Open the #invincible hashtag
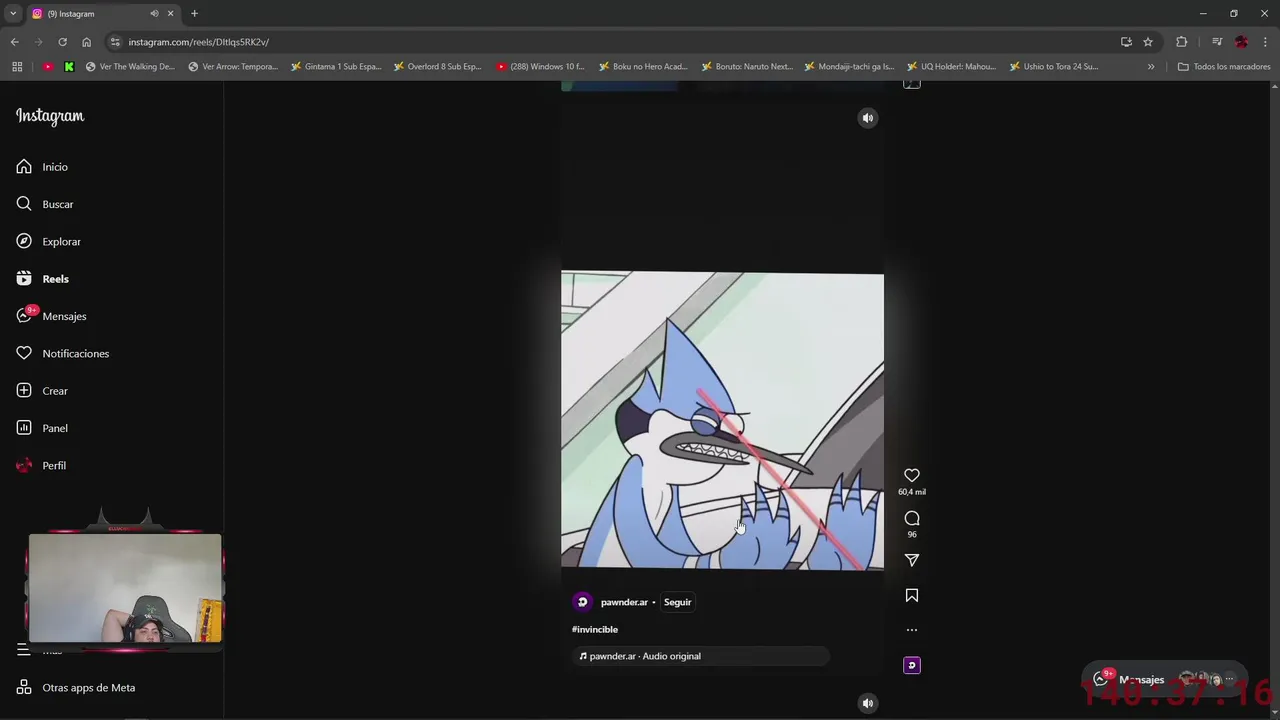The height and width of the screenshot is (720, 1280). tap(595, 629)
